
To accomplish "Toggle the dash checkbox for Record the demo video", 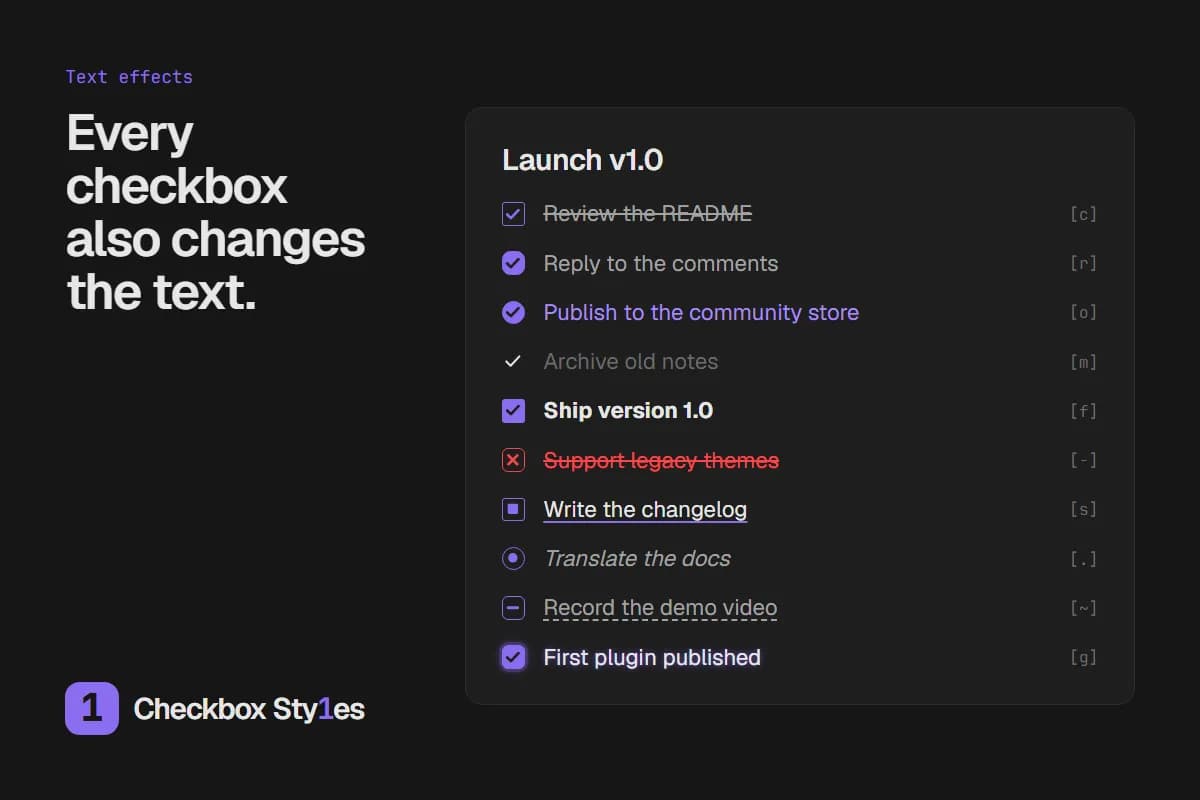I will point(513,607).
